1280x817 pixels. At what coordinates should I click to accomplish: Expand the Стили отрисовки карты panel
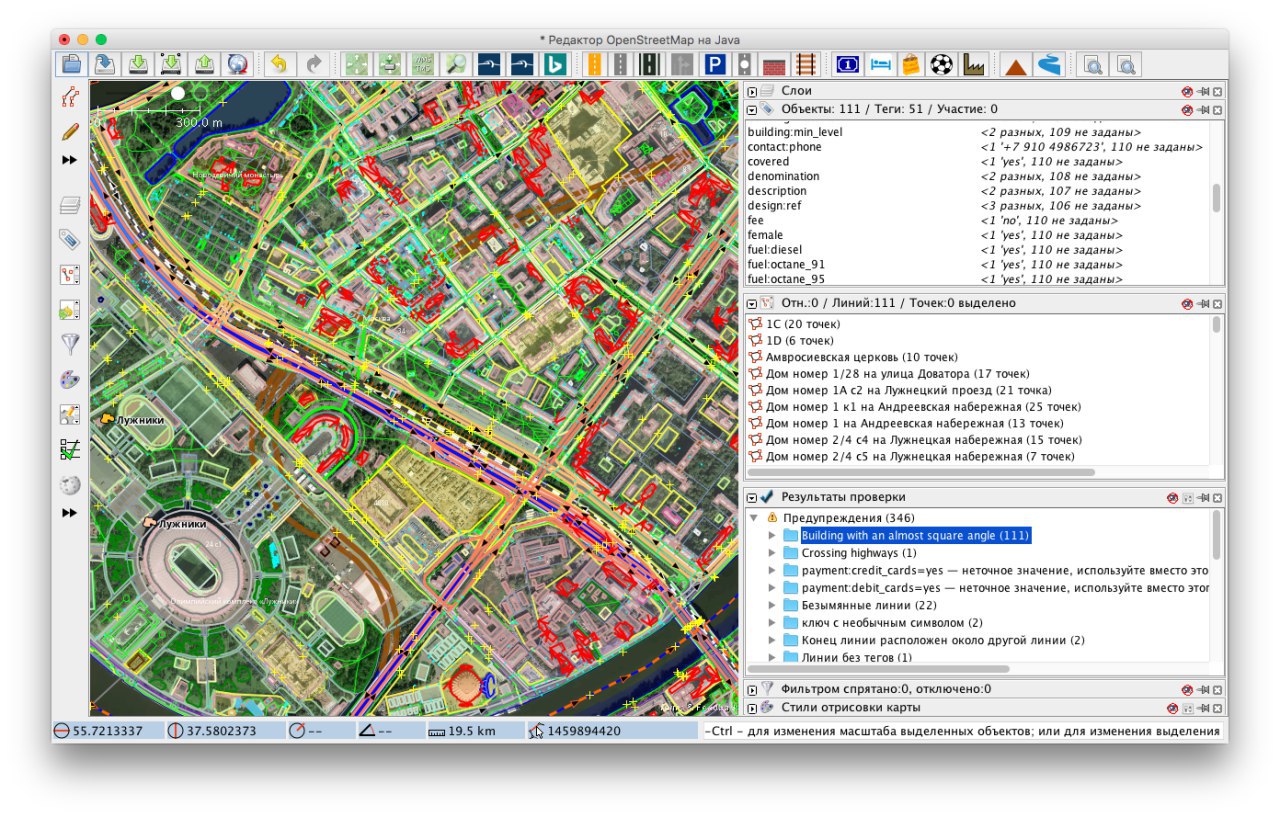[x=752, y=708]
